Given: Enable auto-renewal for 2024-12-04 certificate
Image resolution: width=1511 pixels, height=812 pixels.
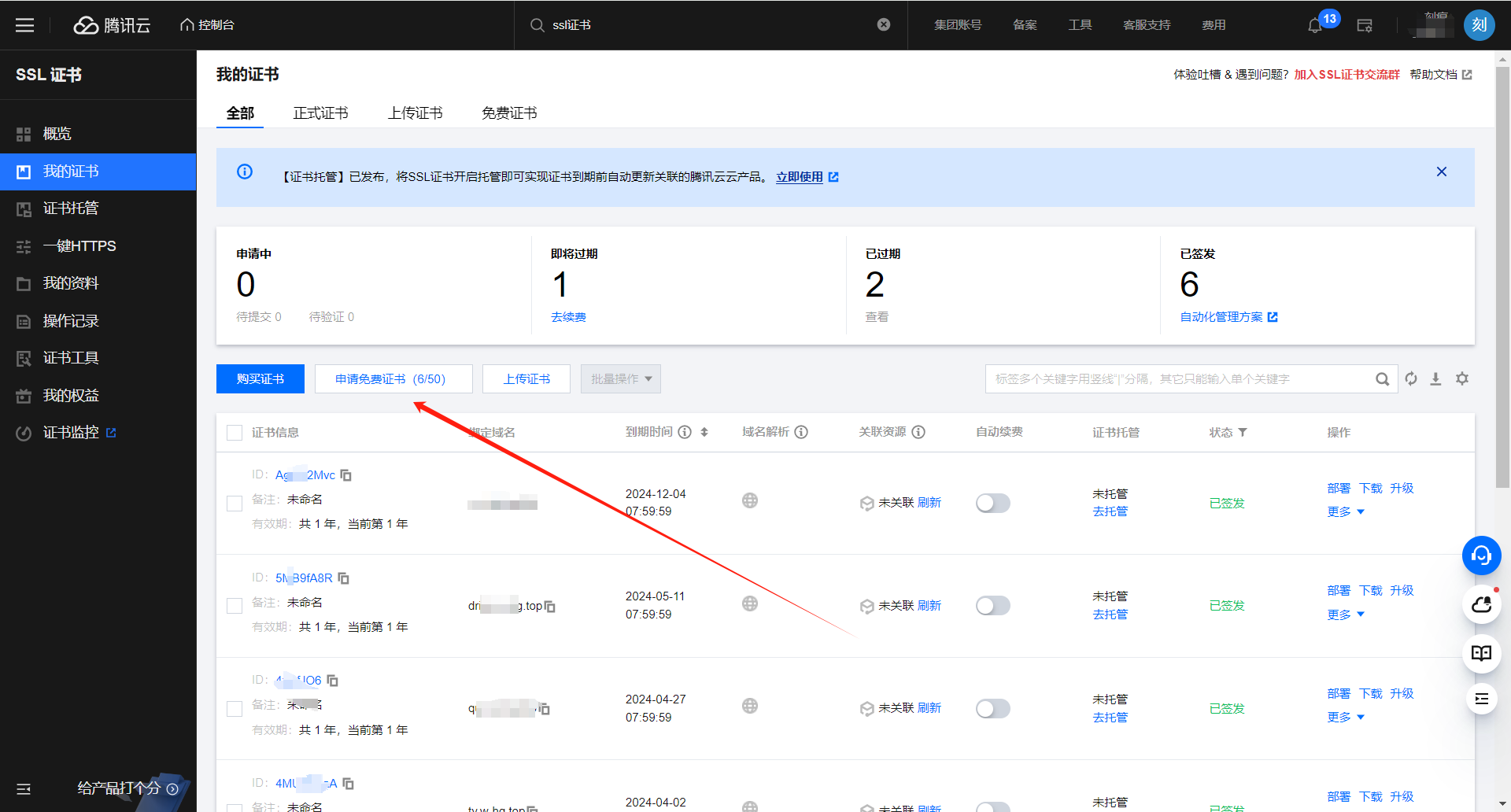Looking at the screenshot, I should 993,503.
